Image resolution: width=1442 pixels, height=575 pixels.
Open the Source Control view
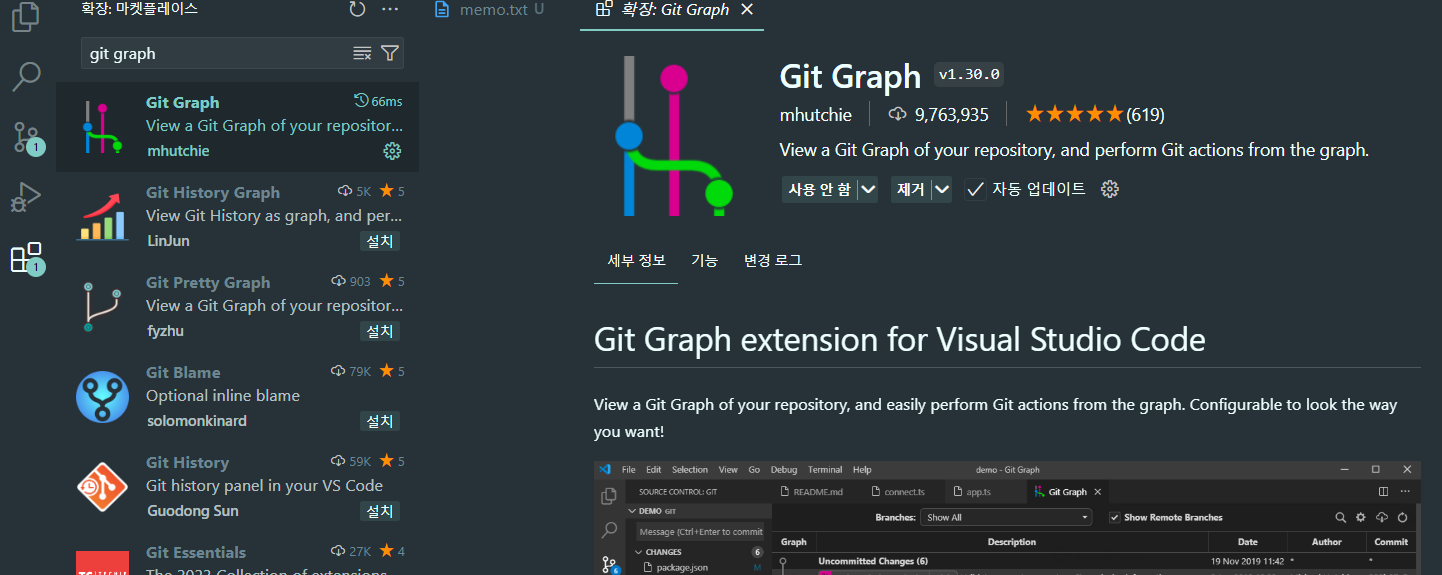(26, 137)
